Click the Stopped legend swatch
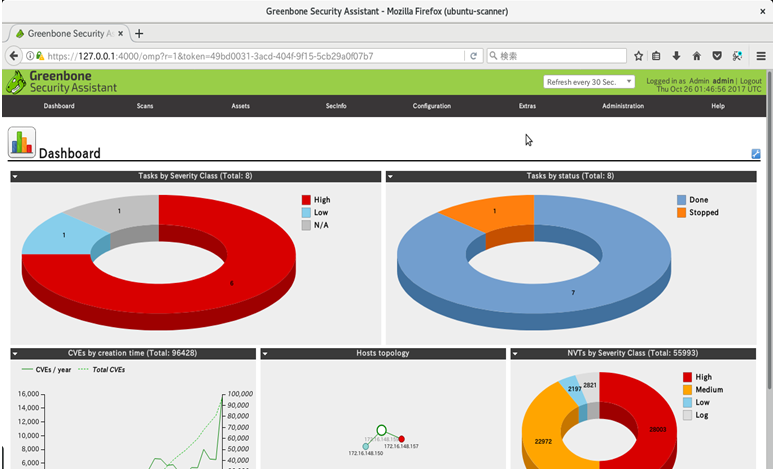This screenshot has height=471, width=773. point(681,213)
